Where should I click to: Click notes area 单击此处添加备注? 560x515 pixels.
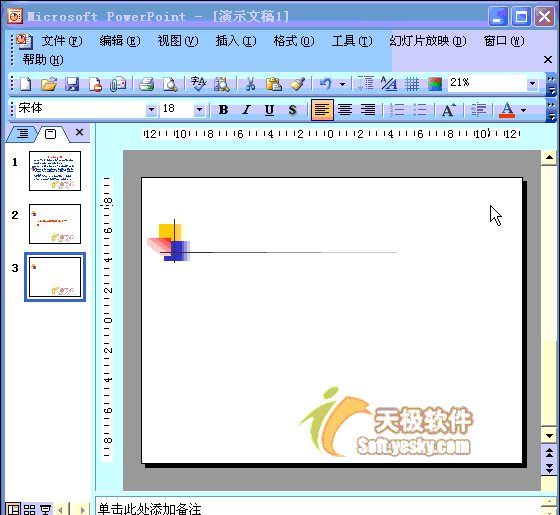(149, 509)
